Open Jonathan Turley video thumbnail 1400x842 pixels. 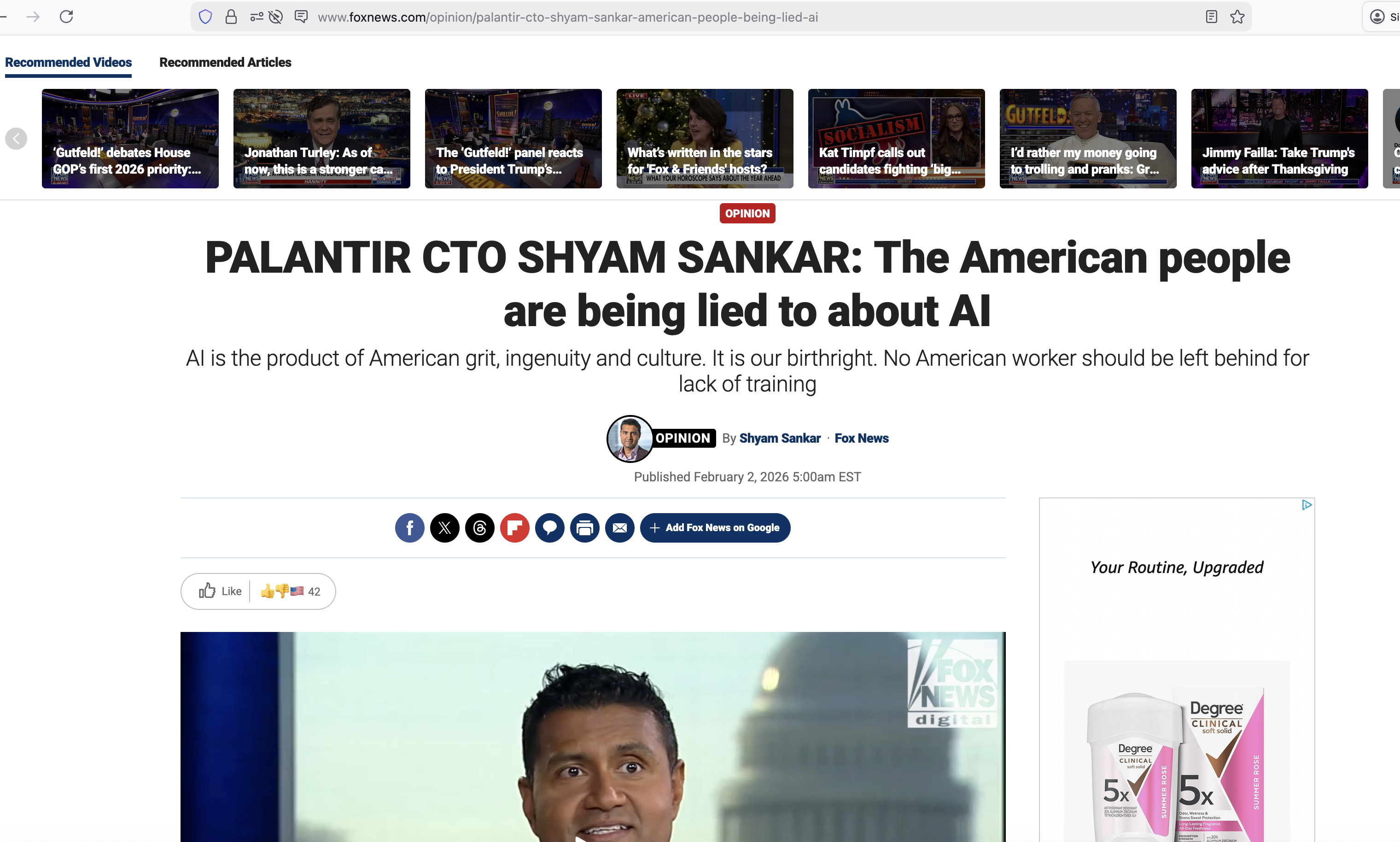click(x=321, y=139)
